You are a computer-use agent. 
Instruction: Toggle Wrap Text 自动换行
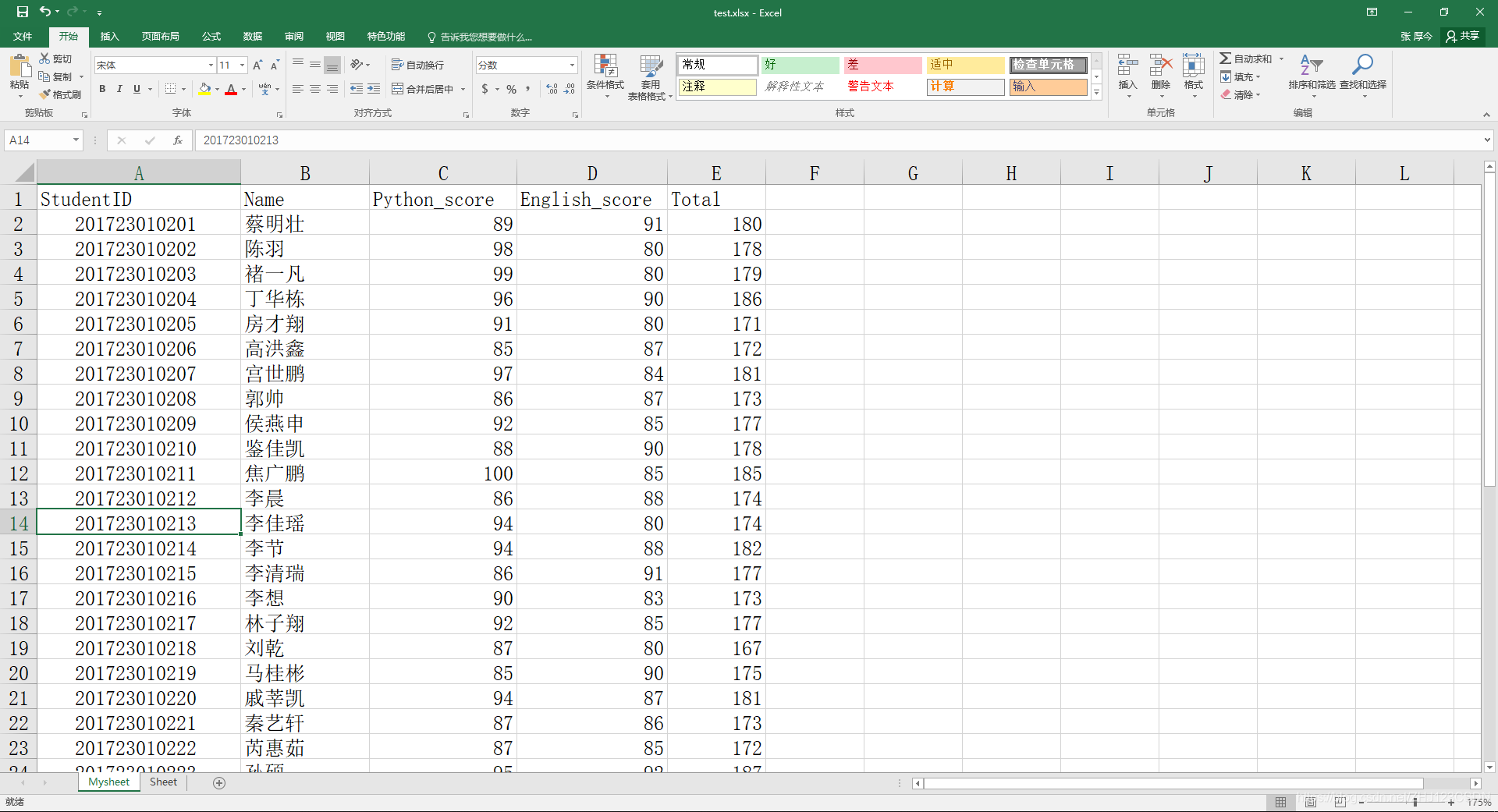pos(417,65)
